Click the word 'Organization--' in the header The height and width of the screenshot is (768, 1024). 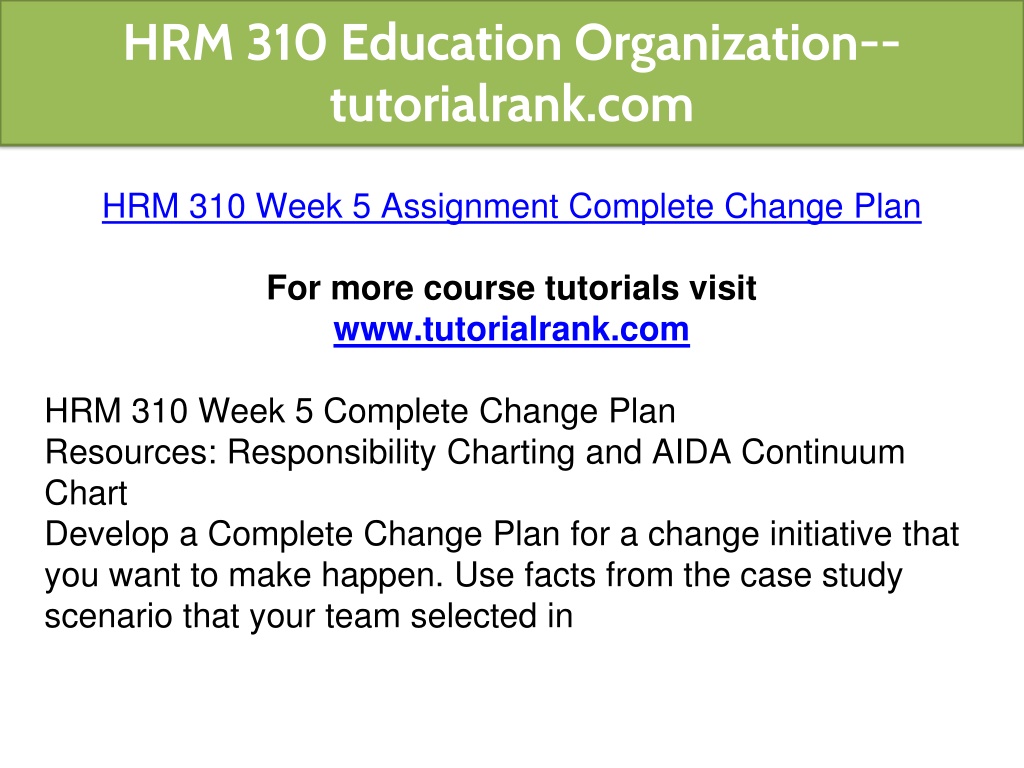click(737, 43)
